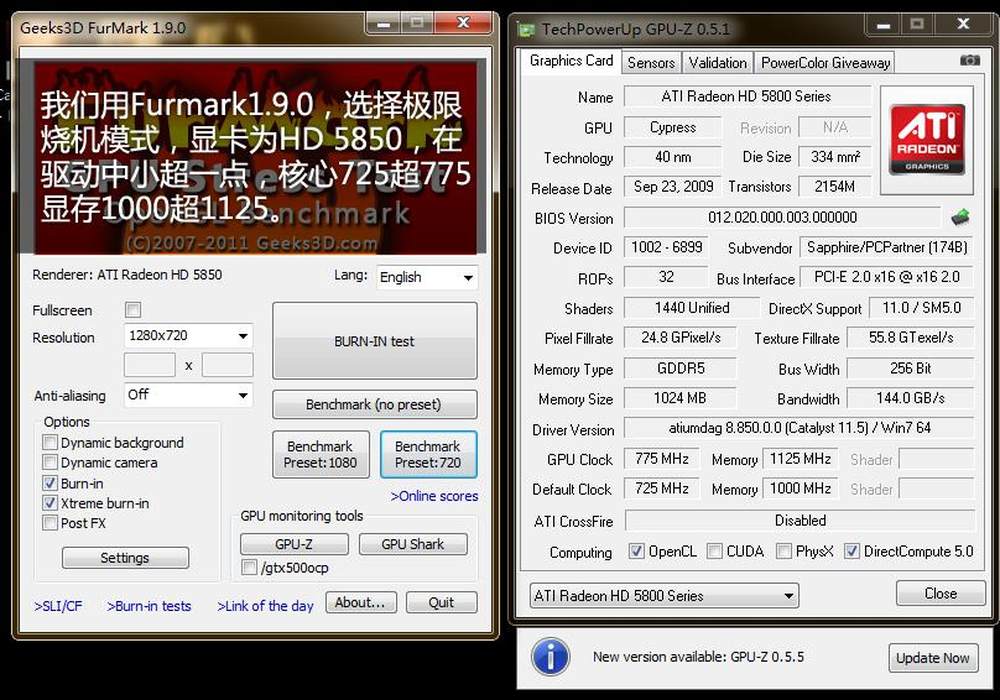The width and height of the screenshot is (1000, 700).
Task: Run Benchmark Preset:1080
Action: (x=320, y=454)
